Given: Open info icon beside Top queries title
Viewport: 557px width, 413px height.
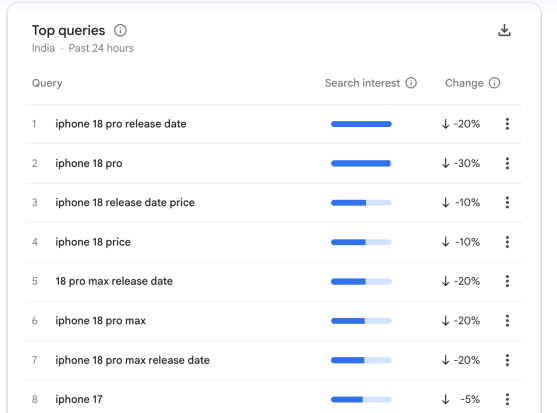Looking at the screenshot, I should click(120, 31).
